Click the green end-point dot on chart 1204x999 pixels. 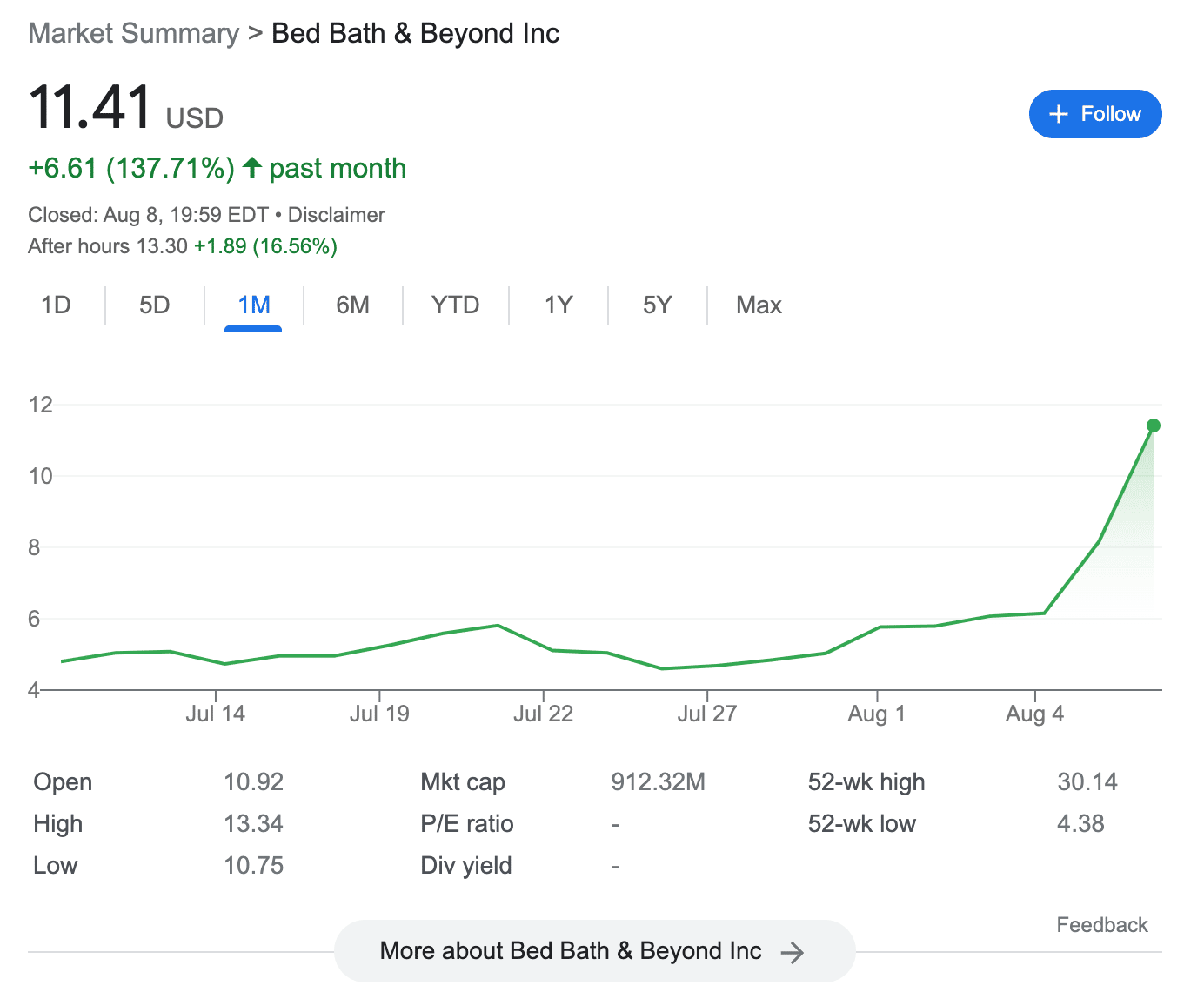pyautogui.click(x=1154, y=426)
